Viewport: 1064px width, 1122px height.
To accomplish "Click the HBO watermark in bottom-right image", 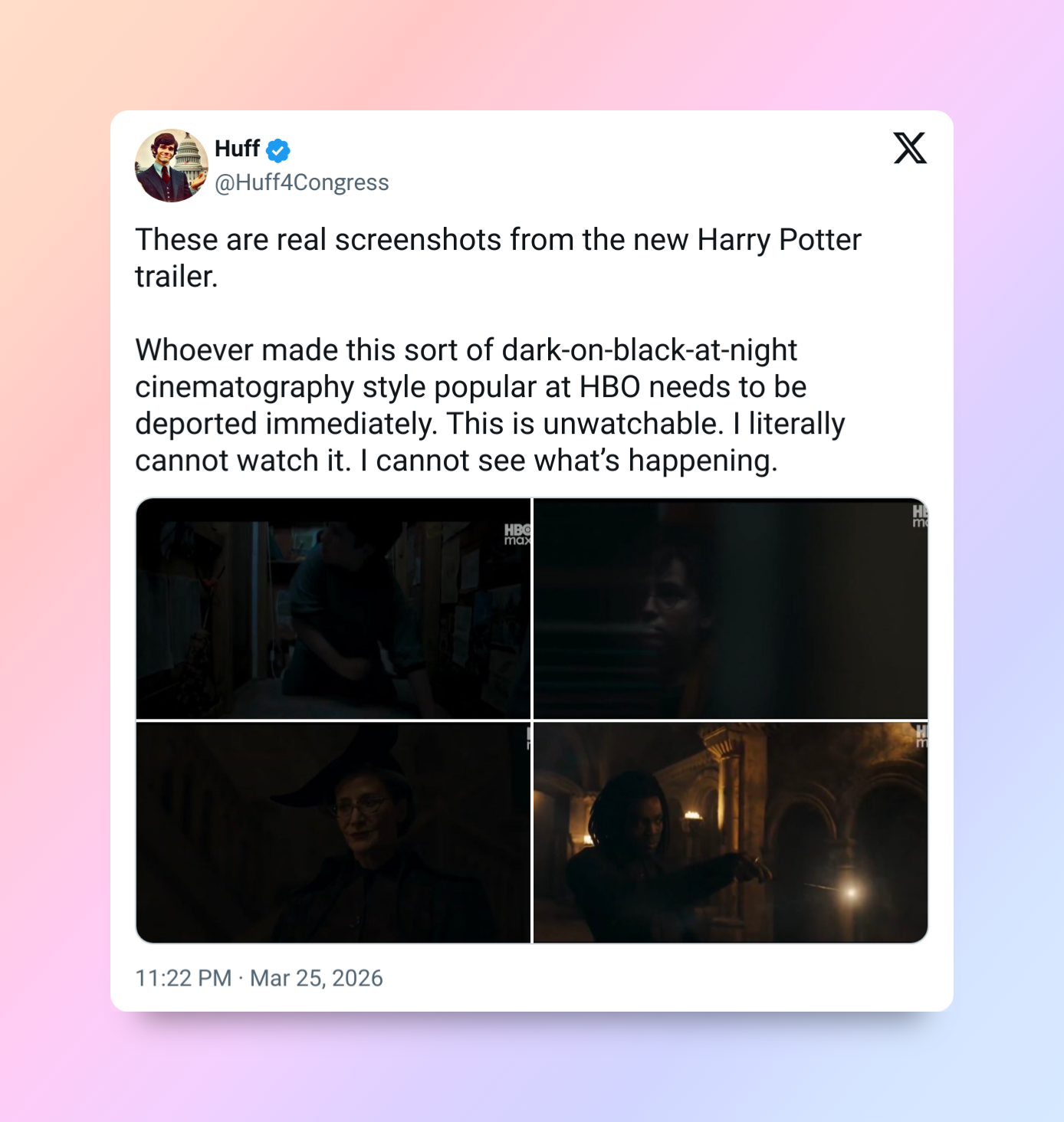I will 921,736.
